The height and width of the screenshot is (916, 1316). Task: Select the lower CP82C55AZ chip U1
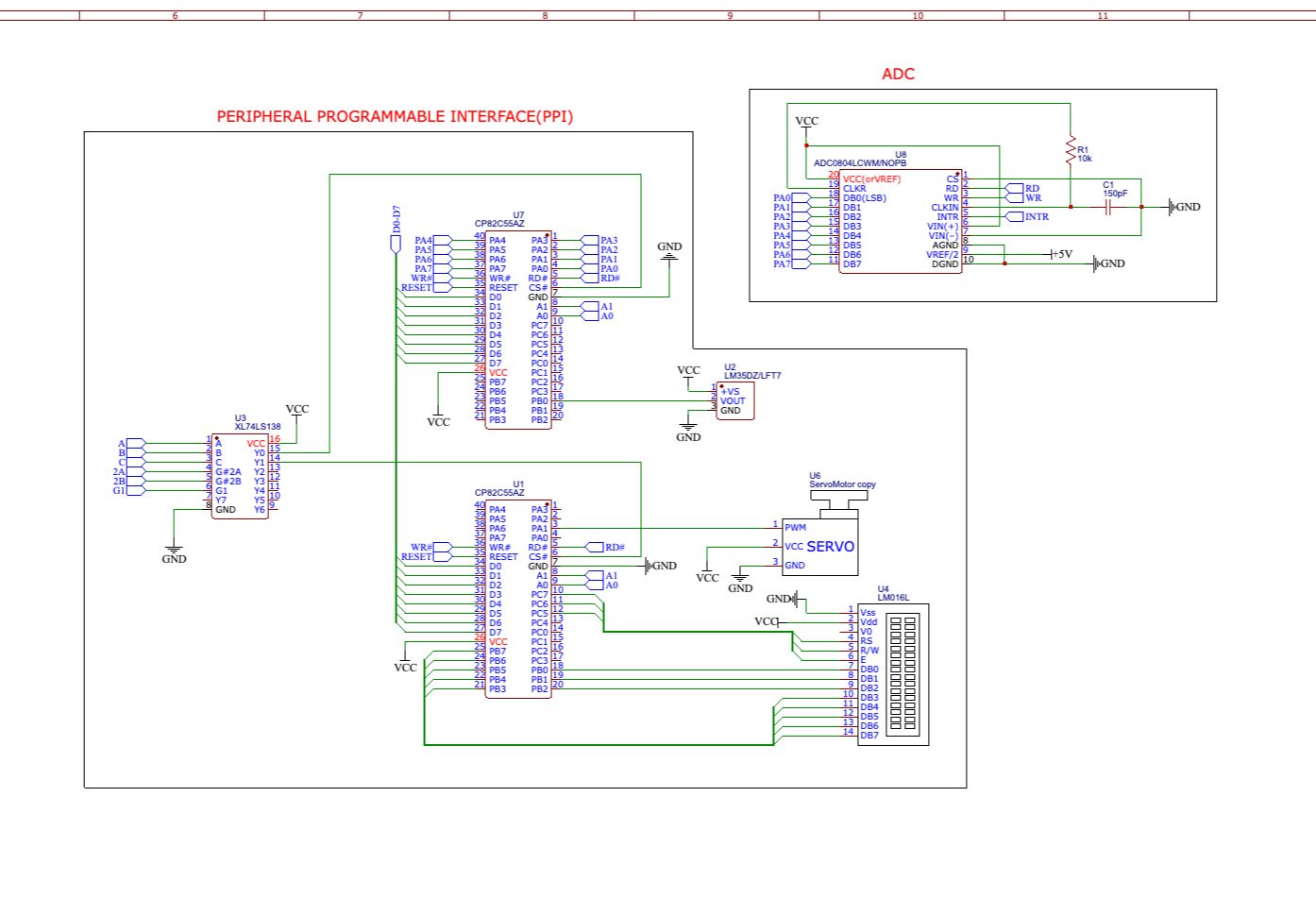click(x=517, y=600)
